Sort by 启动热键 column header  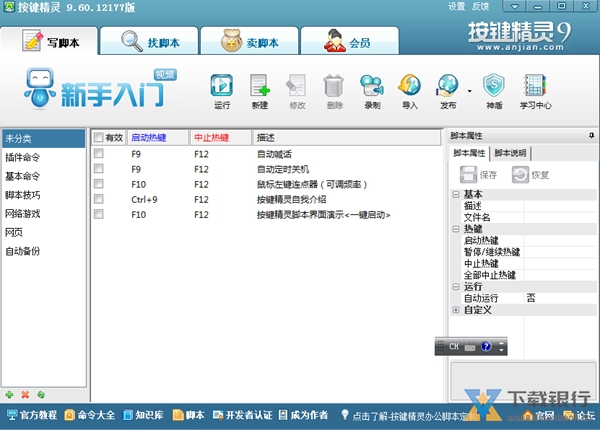pyautogui.click(x=158, y=137)
